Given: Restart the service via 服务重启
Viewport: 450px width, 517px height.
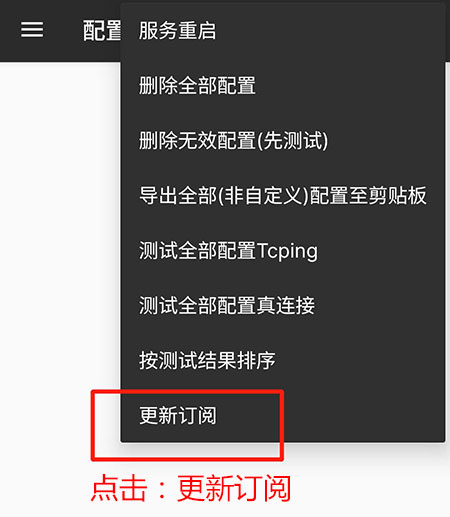Looking at the screenshot, I should coord(283,31).
